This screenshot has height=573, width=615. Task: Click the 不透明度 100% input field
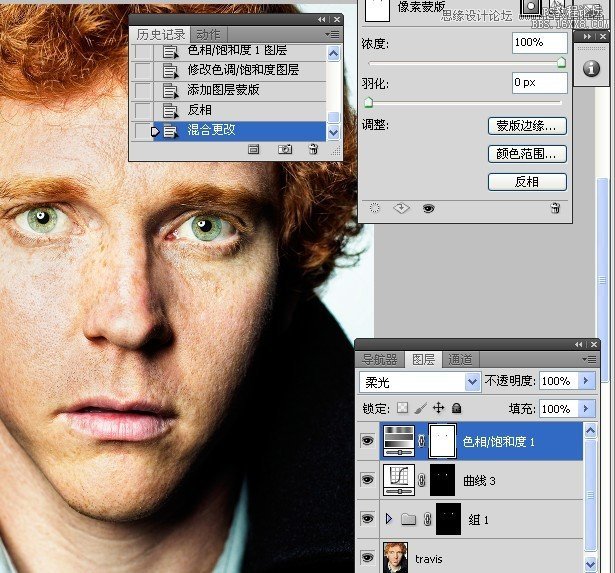[558, 380]
